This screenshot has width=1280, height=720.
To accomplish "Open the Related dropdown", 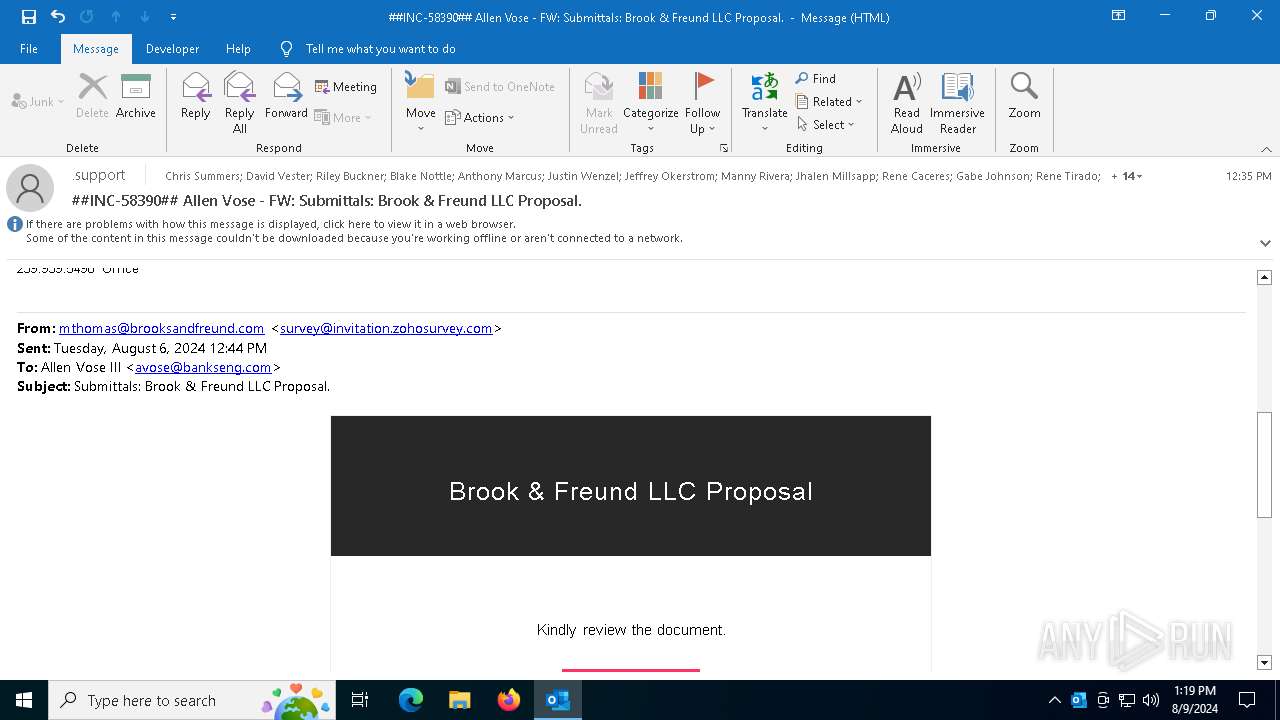I will click(829, 101).
